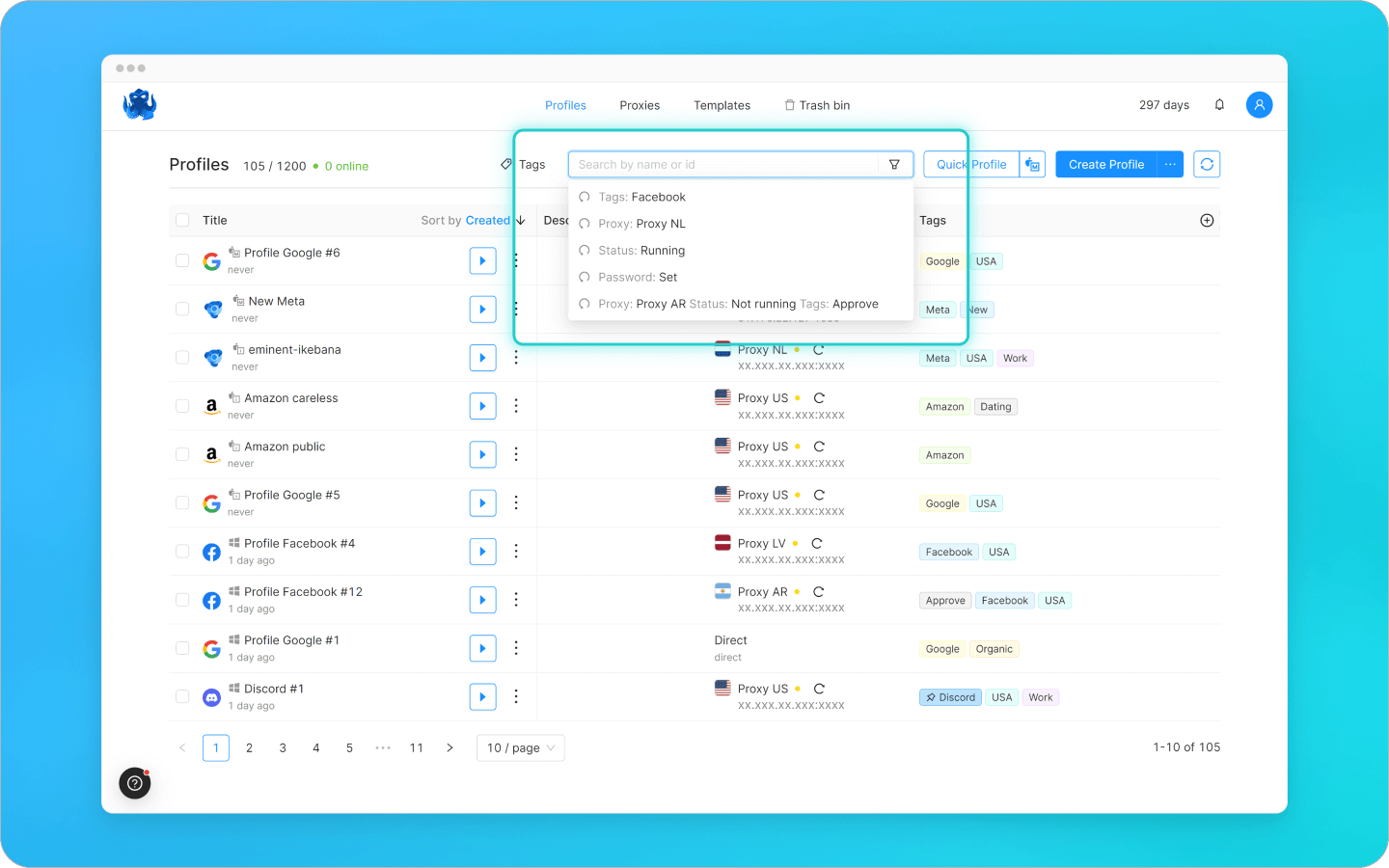The height and width of the screenshot is (868, 1389).
Task: Start Amazon careless profile
Action: pyautogui.click(x=482, y=406)
